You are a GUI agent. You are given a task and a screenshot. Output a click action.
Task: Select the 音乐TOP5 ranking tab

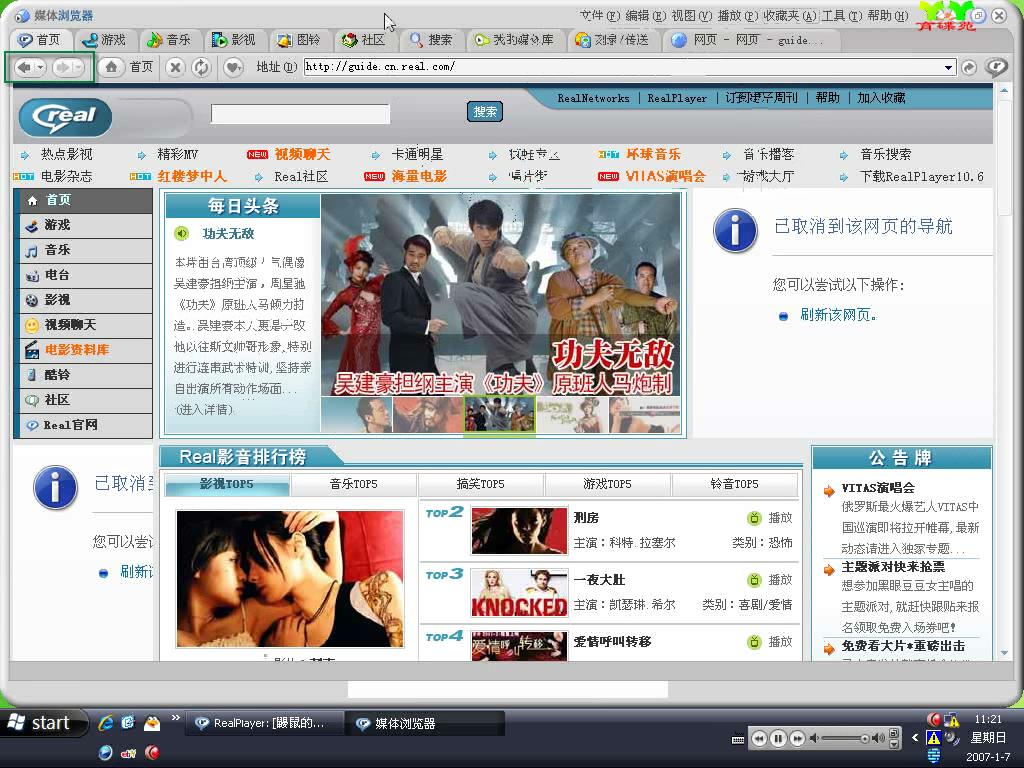[353, 484]
